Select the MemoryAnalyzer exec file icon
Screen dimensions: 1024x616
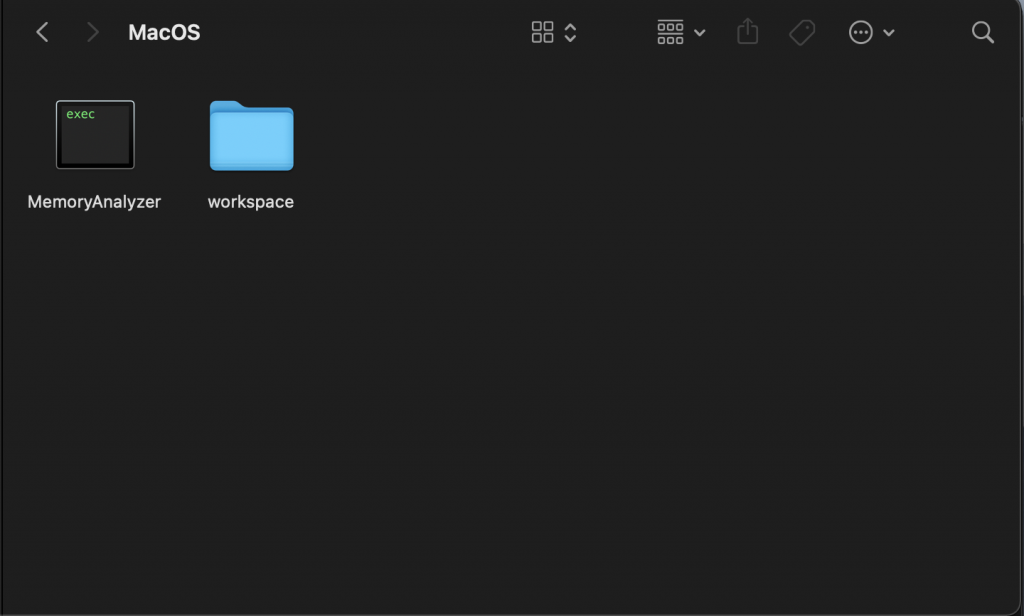click(95, 135)
